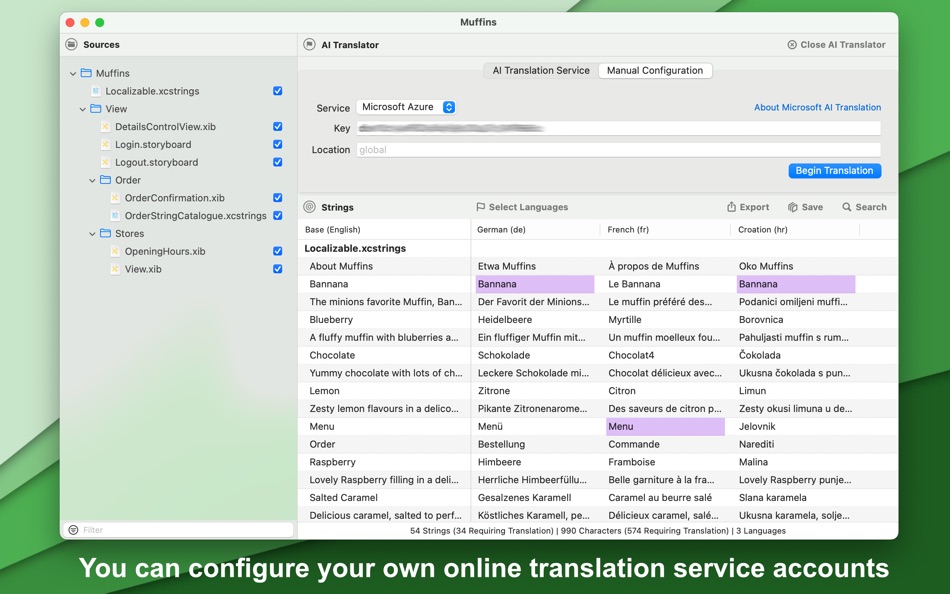Click the Location input field
This screenshot has width=950, height=594.
pos(619,150)
